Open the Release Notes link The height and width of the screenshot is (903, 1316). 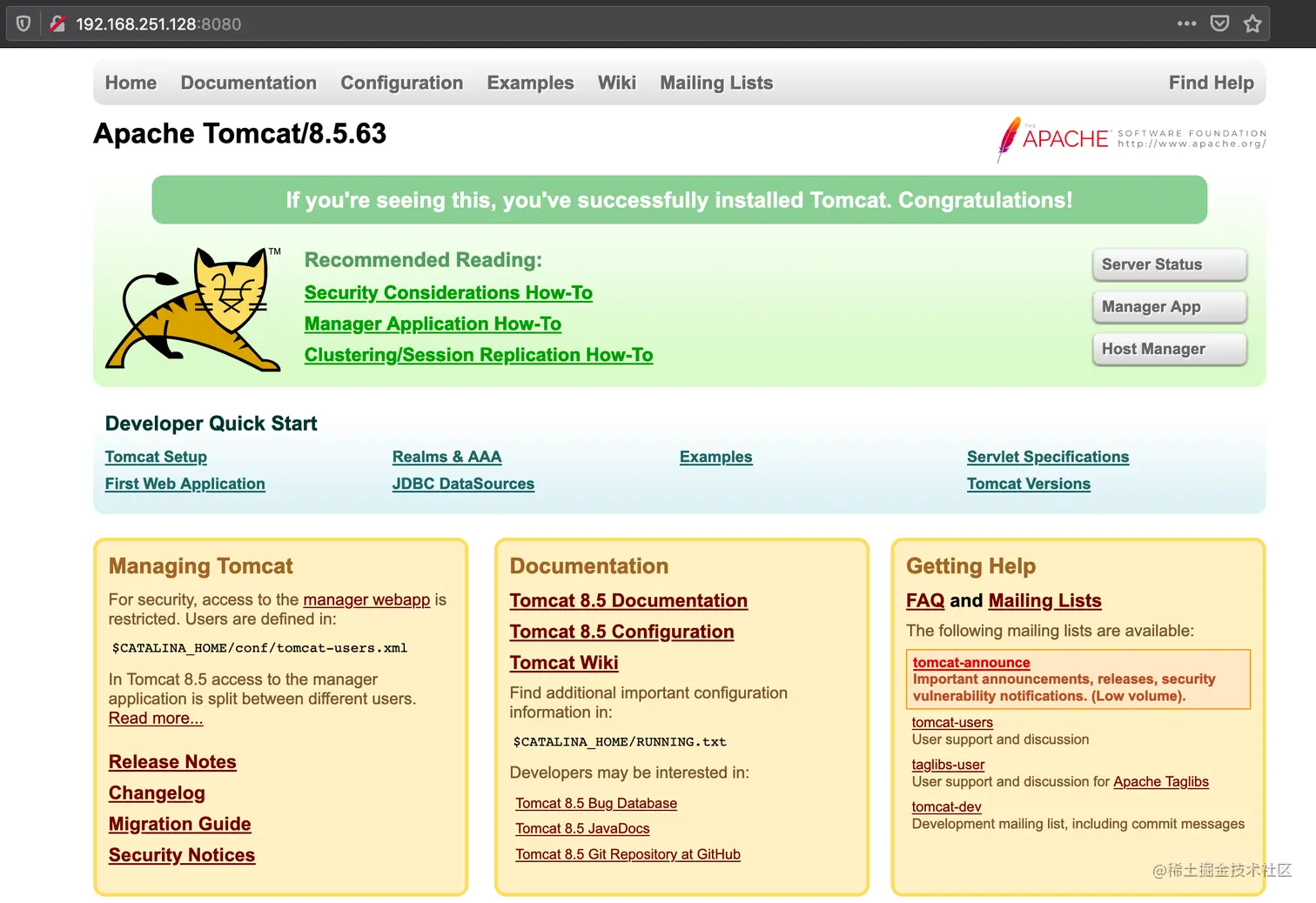tap(172, 762)
